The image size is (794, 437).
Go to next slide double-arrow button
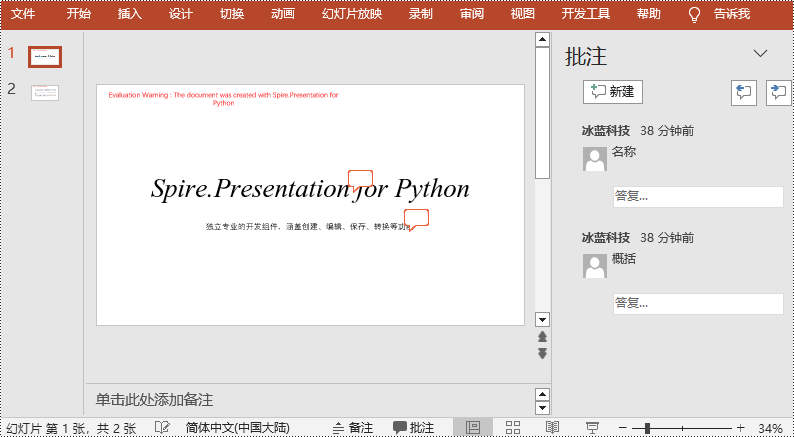(542, 353)
